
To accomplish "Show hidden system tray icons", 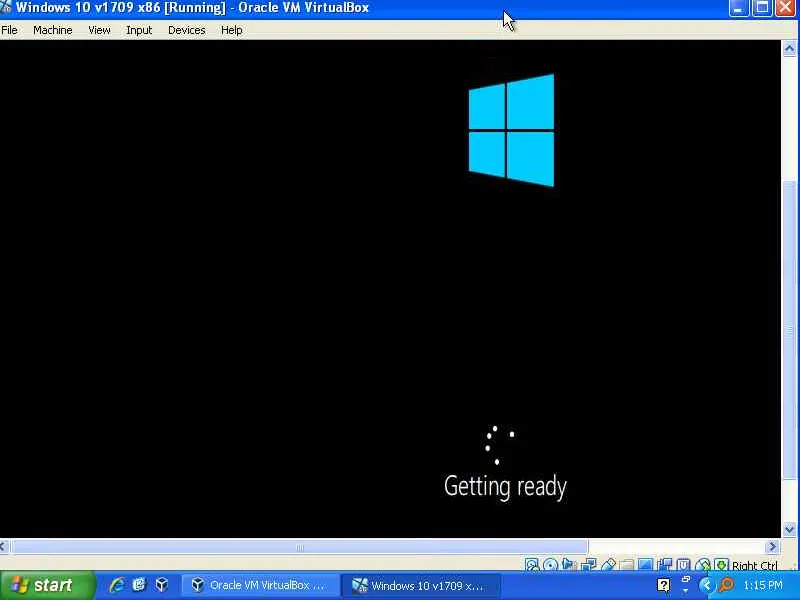I will 707,585.
